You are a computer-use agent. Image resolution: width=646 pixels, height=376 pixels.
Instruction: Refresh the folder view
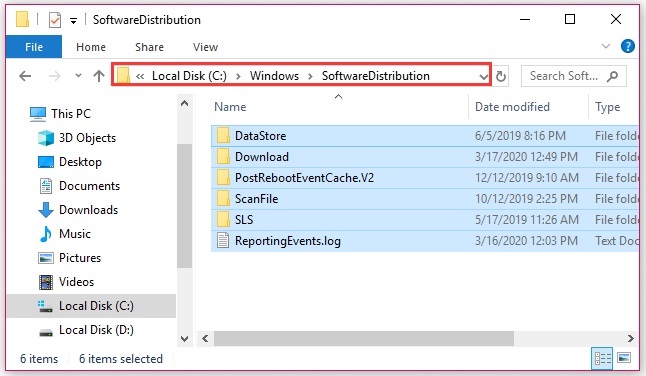(501, 76)
